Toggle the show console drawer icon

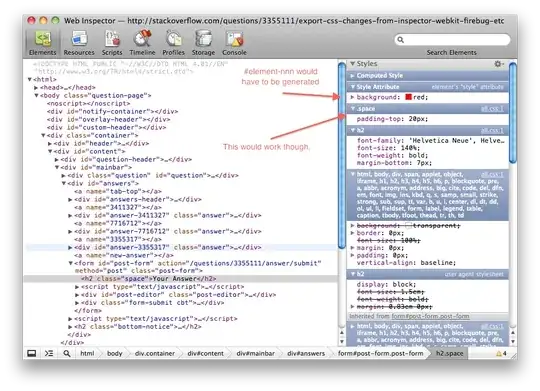point(49,353)
